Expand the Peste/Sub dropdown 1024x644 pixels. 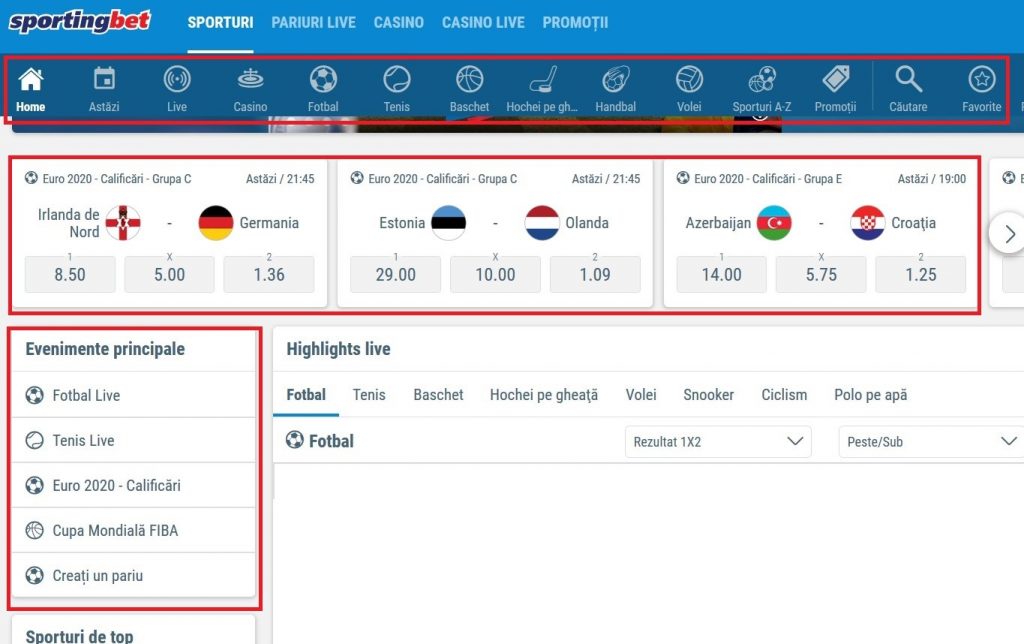(929, 441)
